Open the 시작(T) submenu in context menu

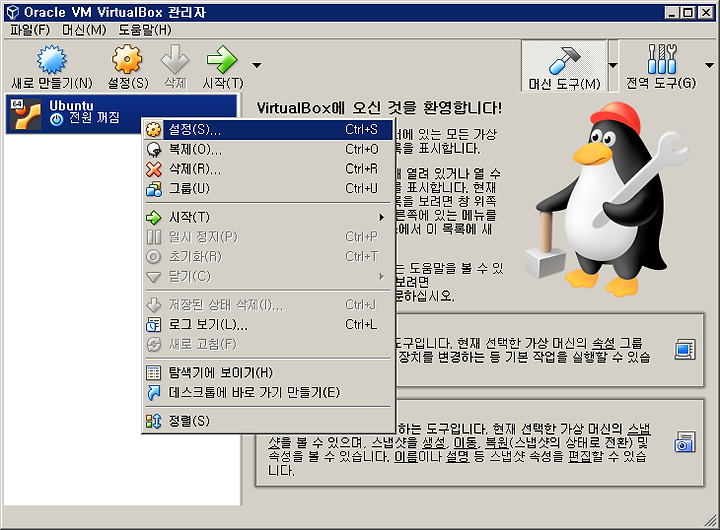[x=269, y=217]
